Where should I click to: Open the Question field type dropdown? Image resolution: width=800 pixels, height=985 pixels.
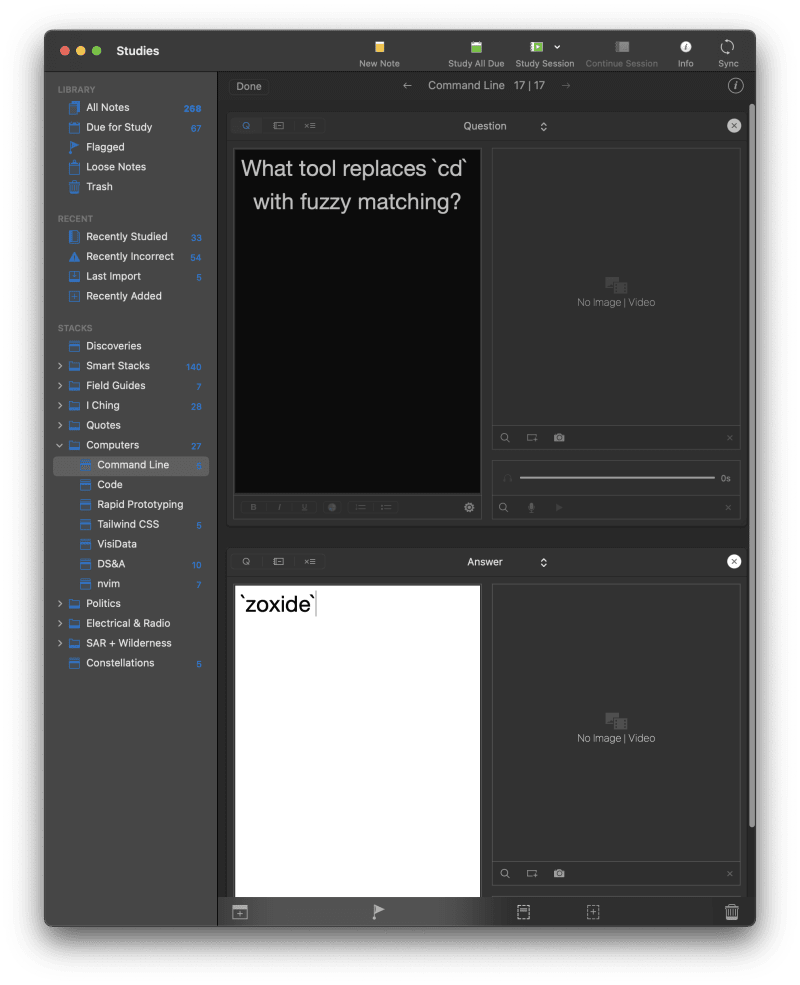coord(543,126)
